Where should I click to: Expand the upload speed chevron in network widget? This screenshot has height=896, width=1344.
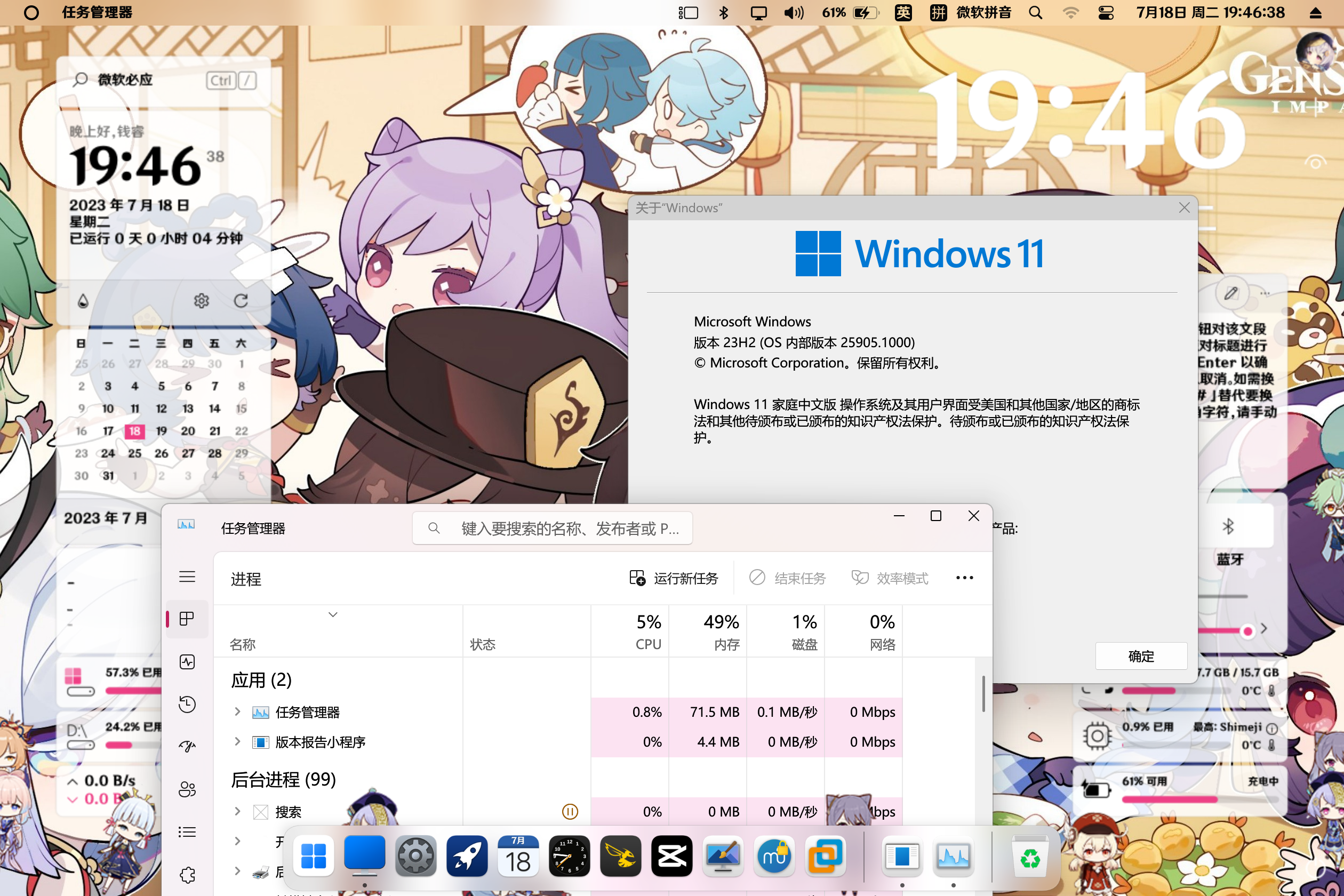point(73,781)
